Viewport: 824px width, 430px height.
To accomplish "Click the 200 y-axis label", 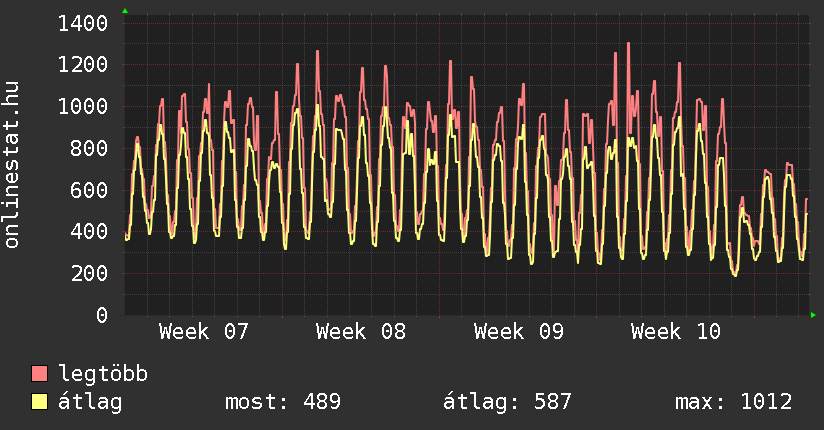I will 89,274.
